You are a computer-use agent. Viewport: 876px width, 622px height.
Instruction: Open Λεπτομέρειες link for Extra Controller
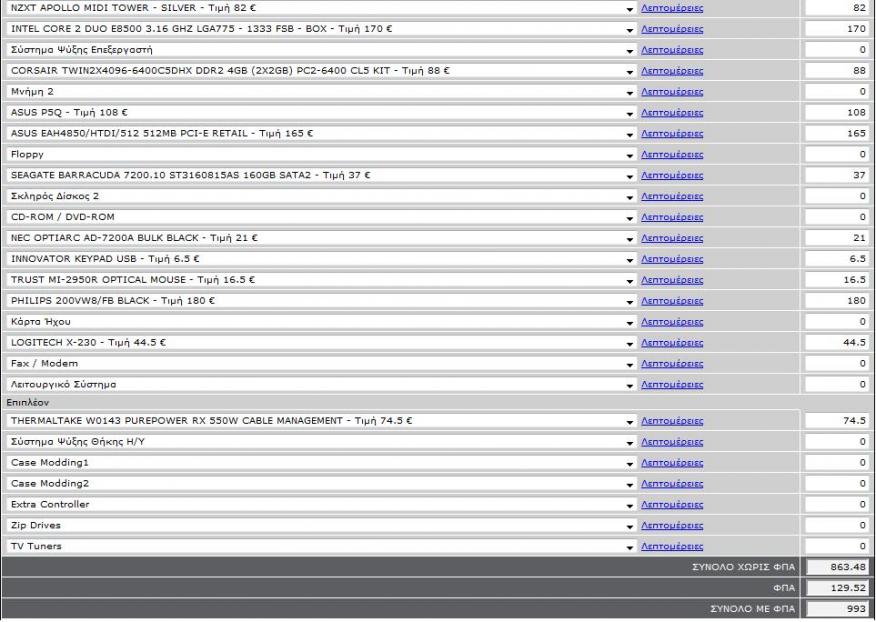point(672,505)
